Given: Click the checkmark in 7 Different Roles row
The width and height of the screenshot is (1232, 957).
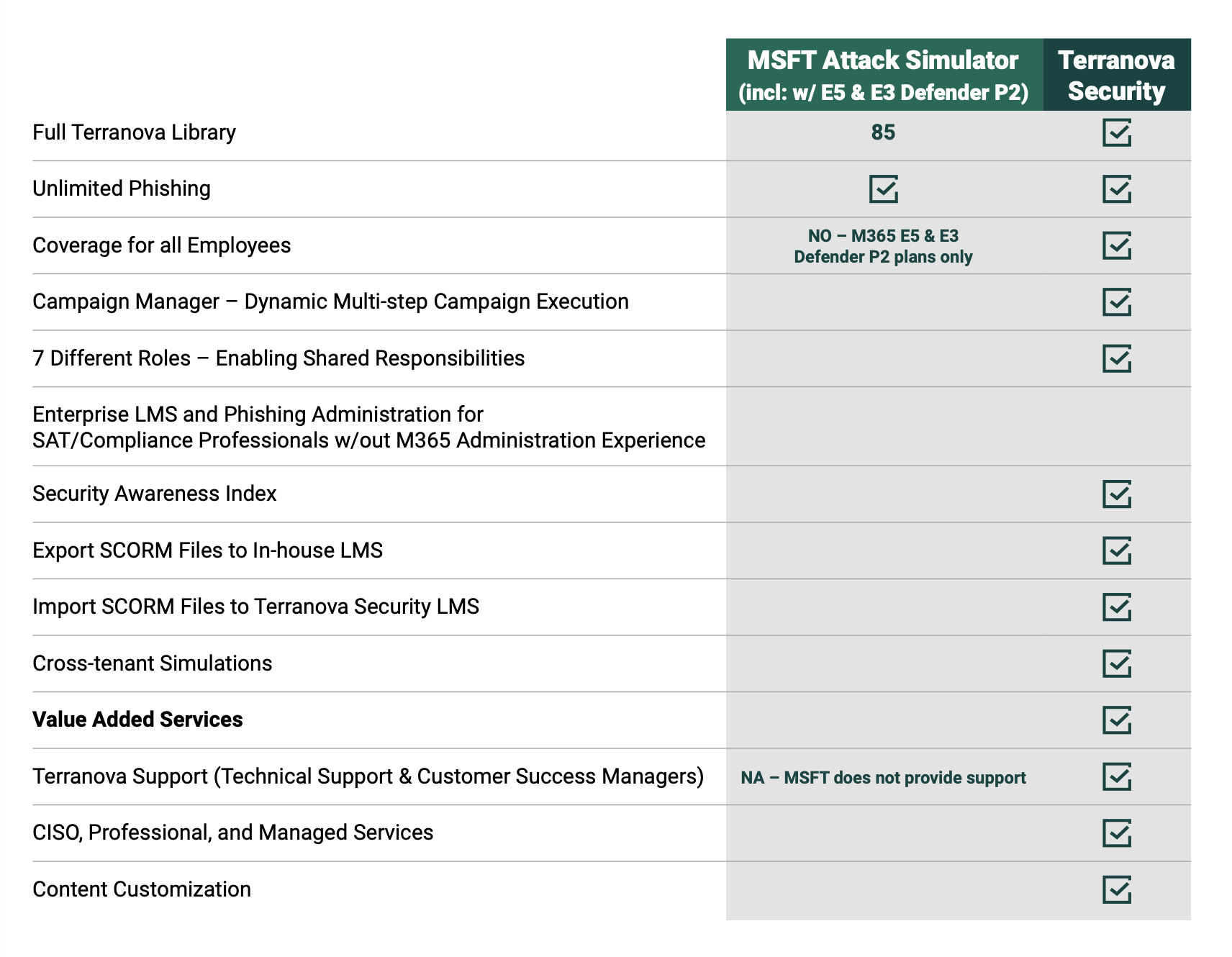Looking at the screenshot, I should [1117, 358].
